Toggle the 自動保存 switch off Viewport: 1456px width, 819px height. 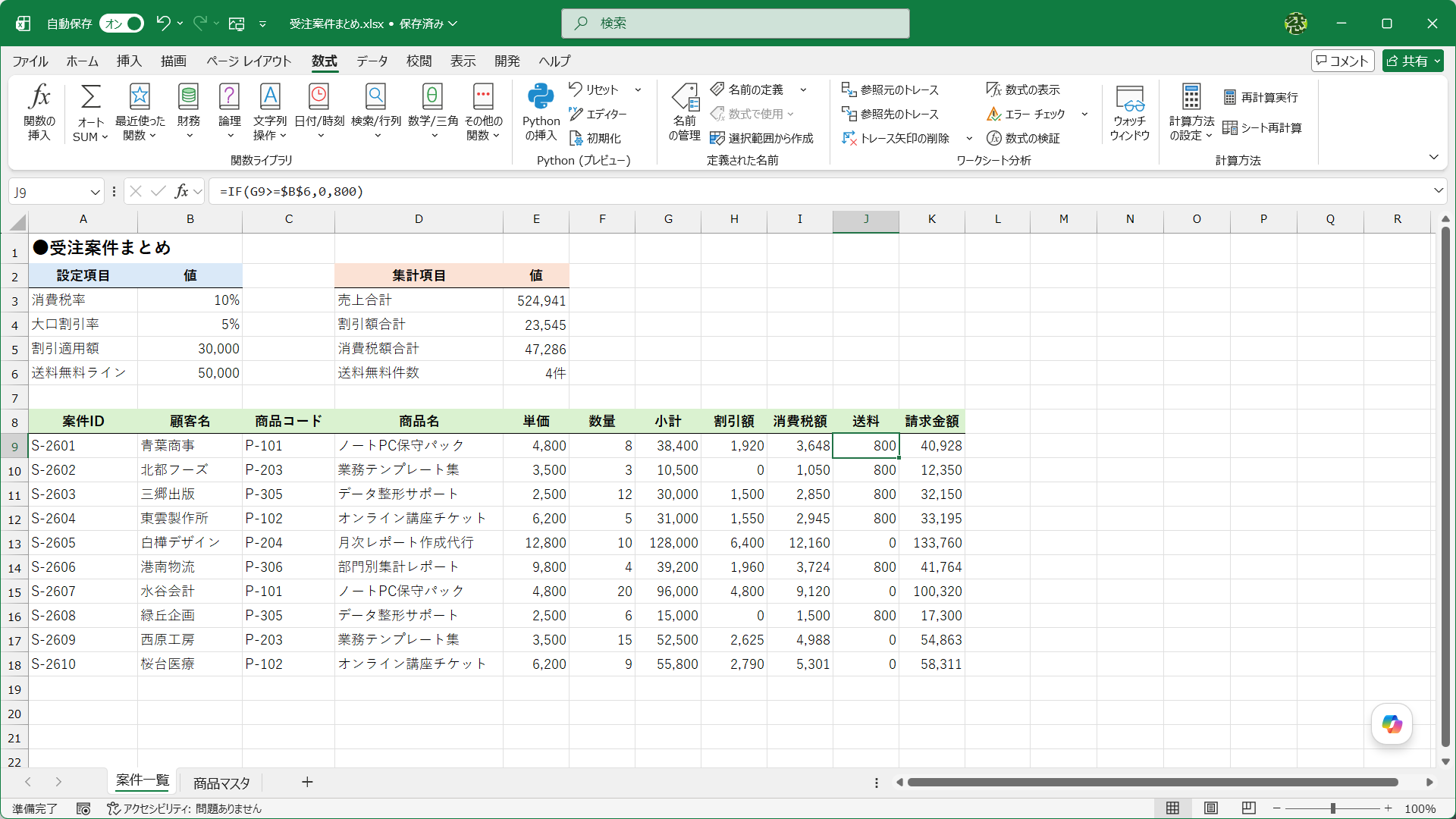pos(122,24)
